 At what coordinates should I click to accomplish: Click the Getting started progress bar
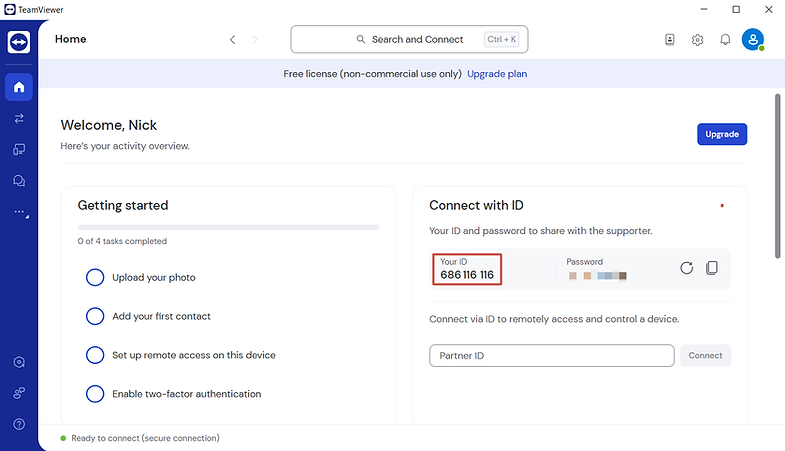click(x=228, y=227)
